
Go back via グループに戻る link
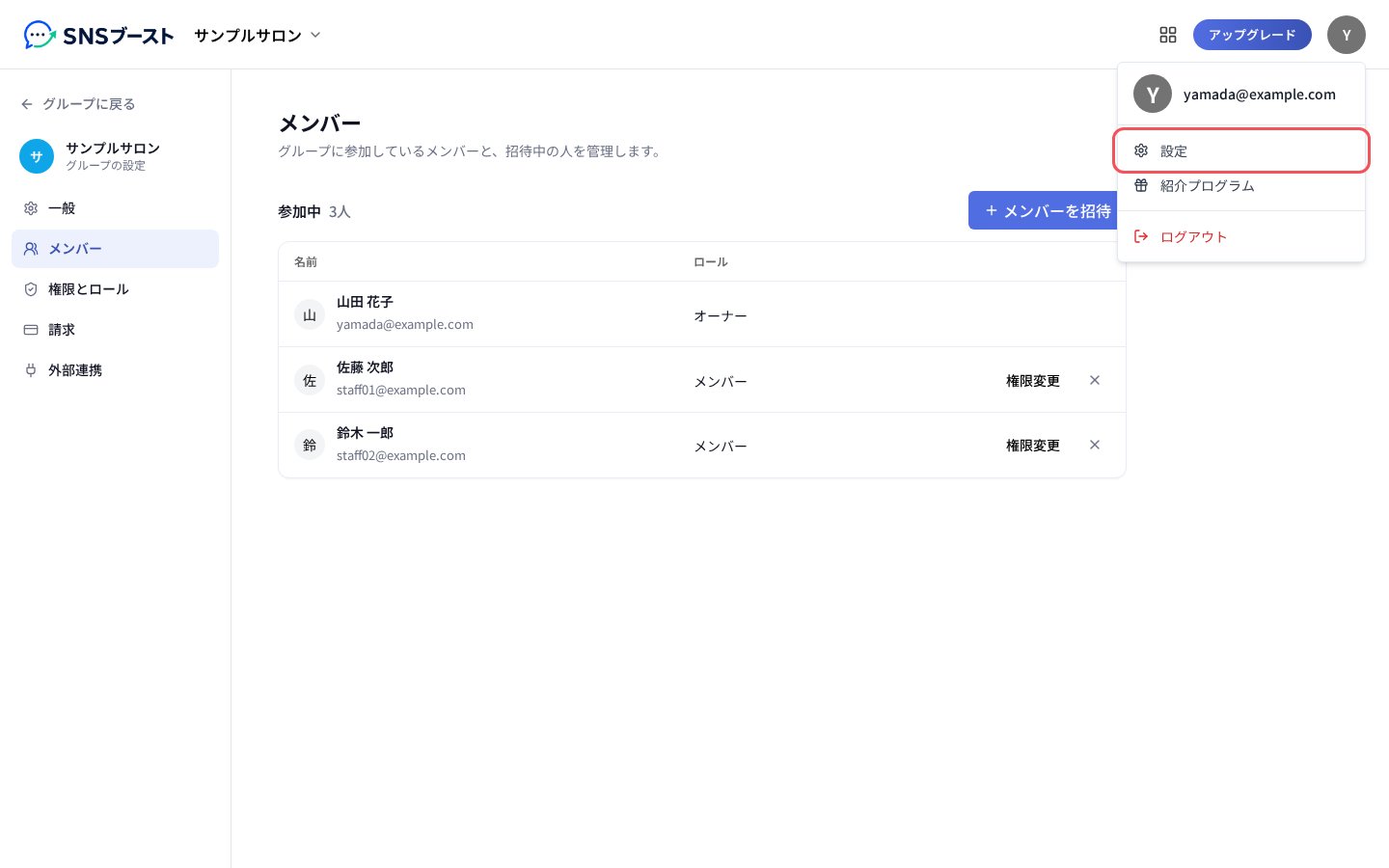(78, 104)
